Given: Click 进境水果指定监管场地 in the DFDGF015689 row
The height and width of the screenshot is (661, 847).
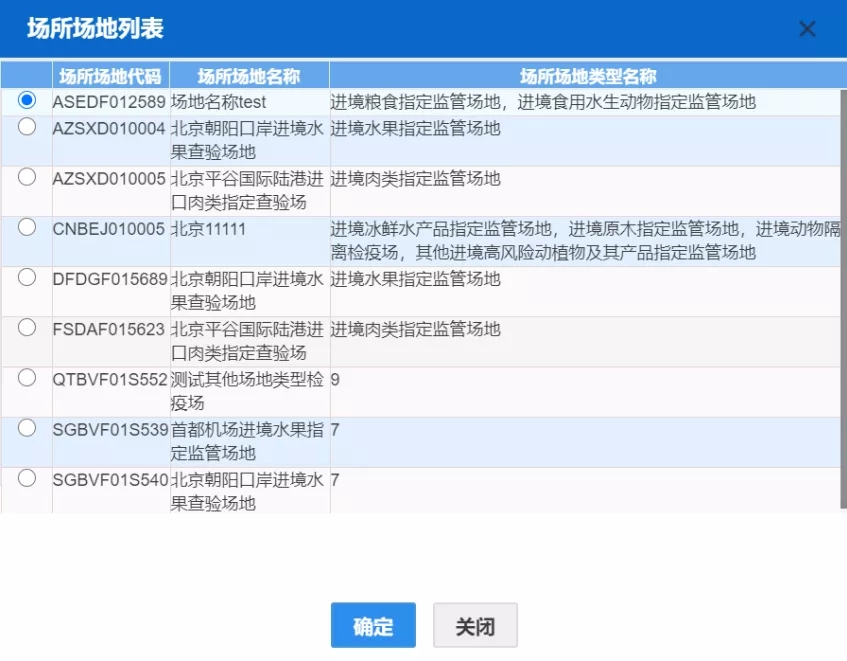Looking at the screenshot, I should [x=415, y=279].
